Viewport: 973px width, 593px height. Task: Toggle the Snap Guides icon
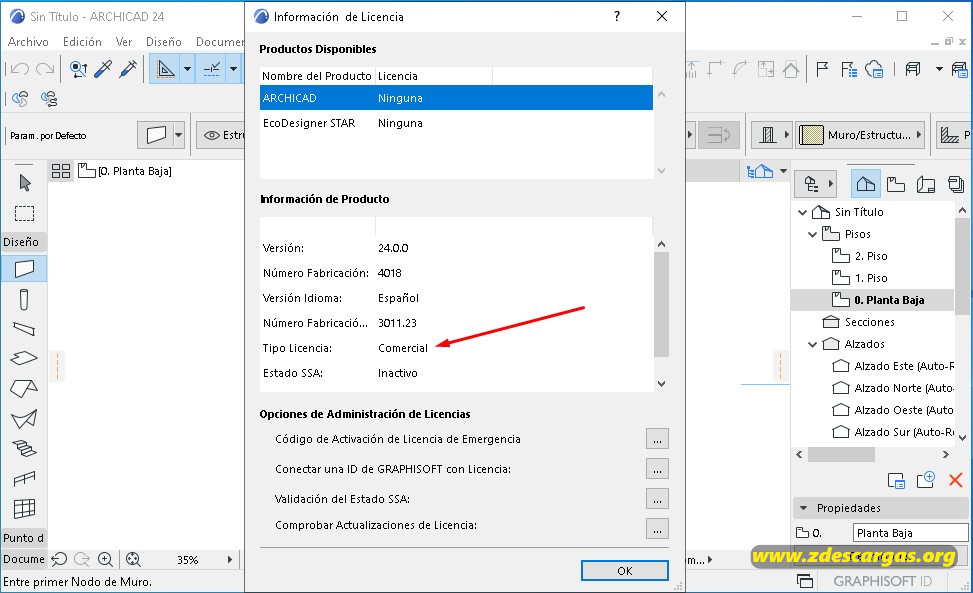(x=212, y=69)
